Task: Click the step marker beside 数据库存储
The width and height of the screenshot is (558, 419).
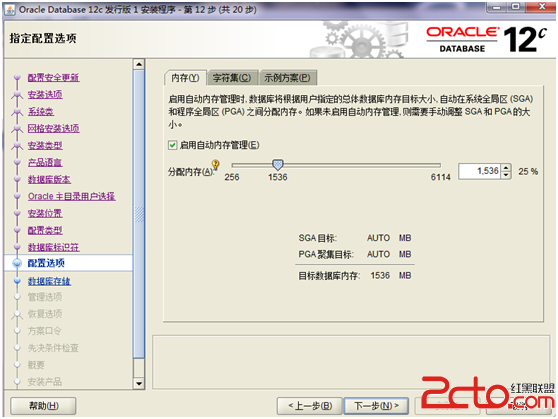Action: 17,281
